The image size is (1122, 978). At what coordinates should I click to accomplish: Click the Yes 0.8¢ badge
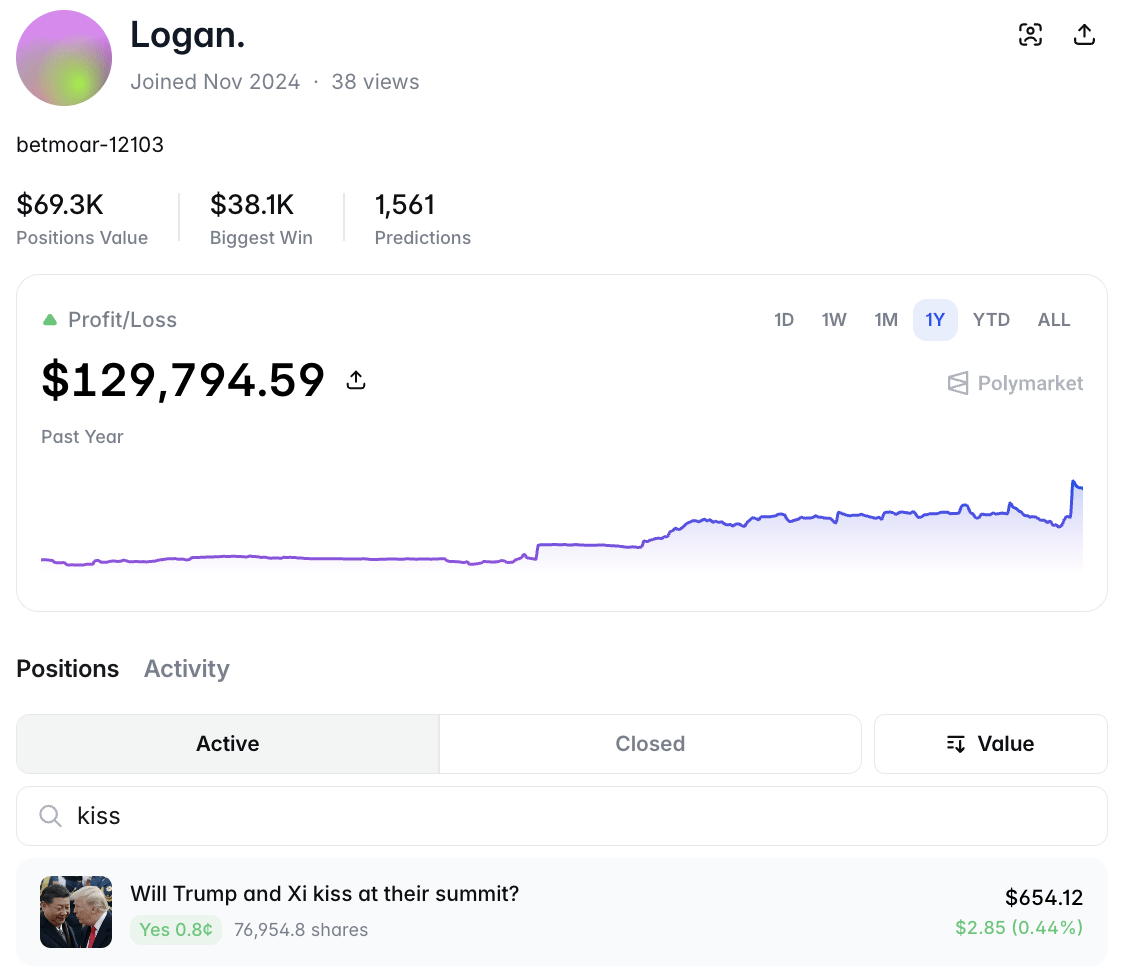pyautogui.click(x=176, y=929)
